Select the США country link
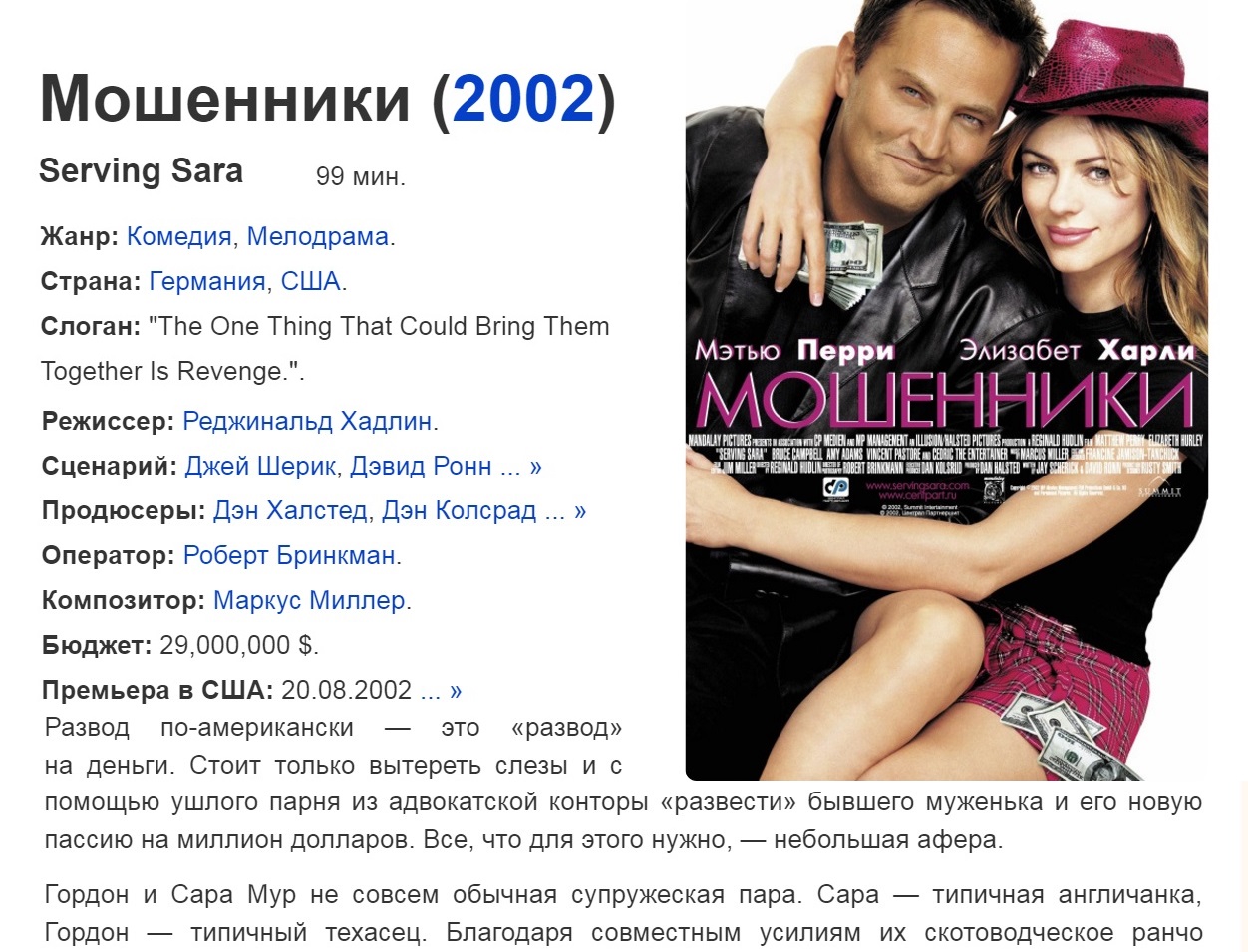 pyautogui.click(x=310, y=282)
